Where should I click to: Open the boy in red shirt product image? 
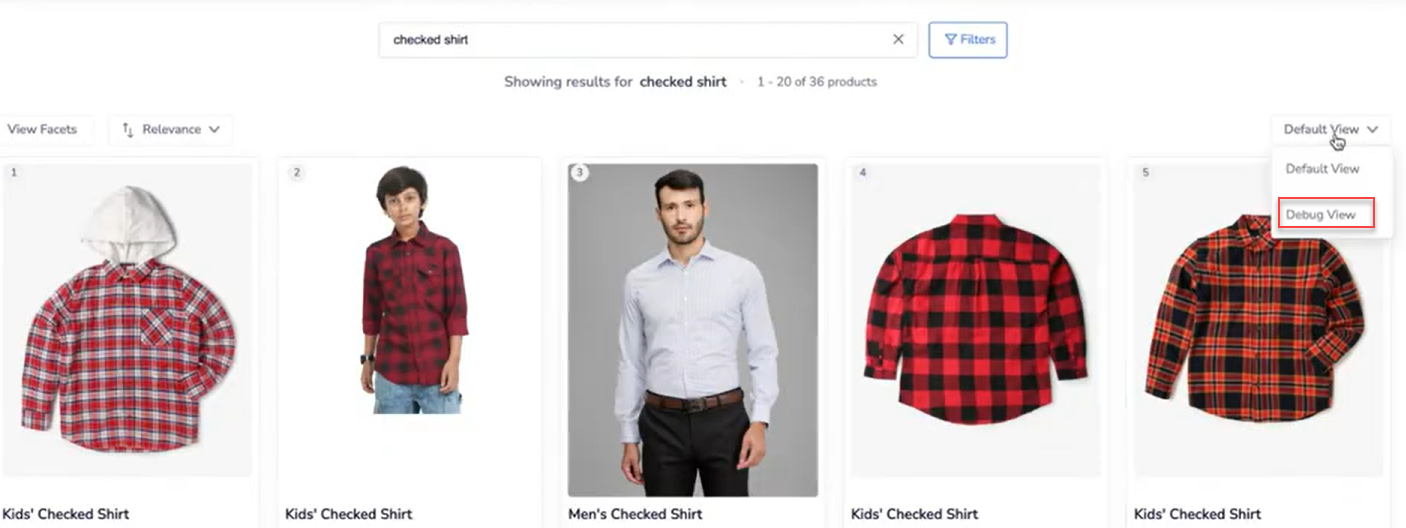pos(411,290)
